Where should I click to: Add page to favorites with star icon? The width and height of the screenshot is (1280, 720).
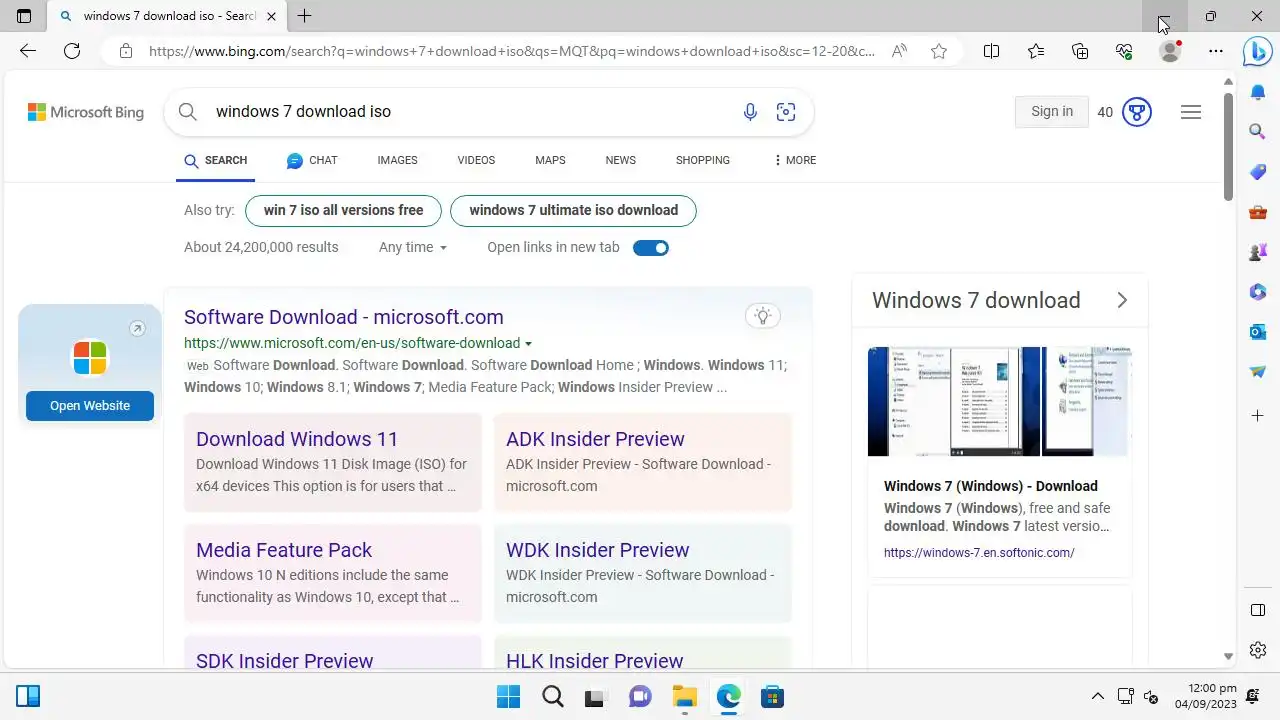pyautogui.click(x=939, y=51)
